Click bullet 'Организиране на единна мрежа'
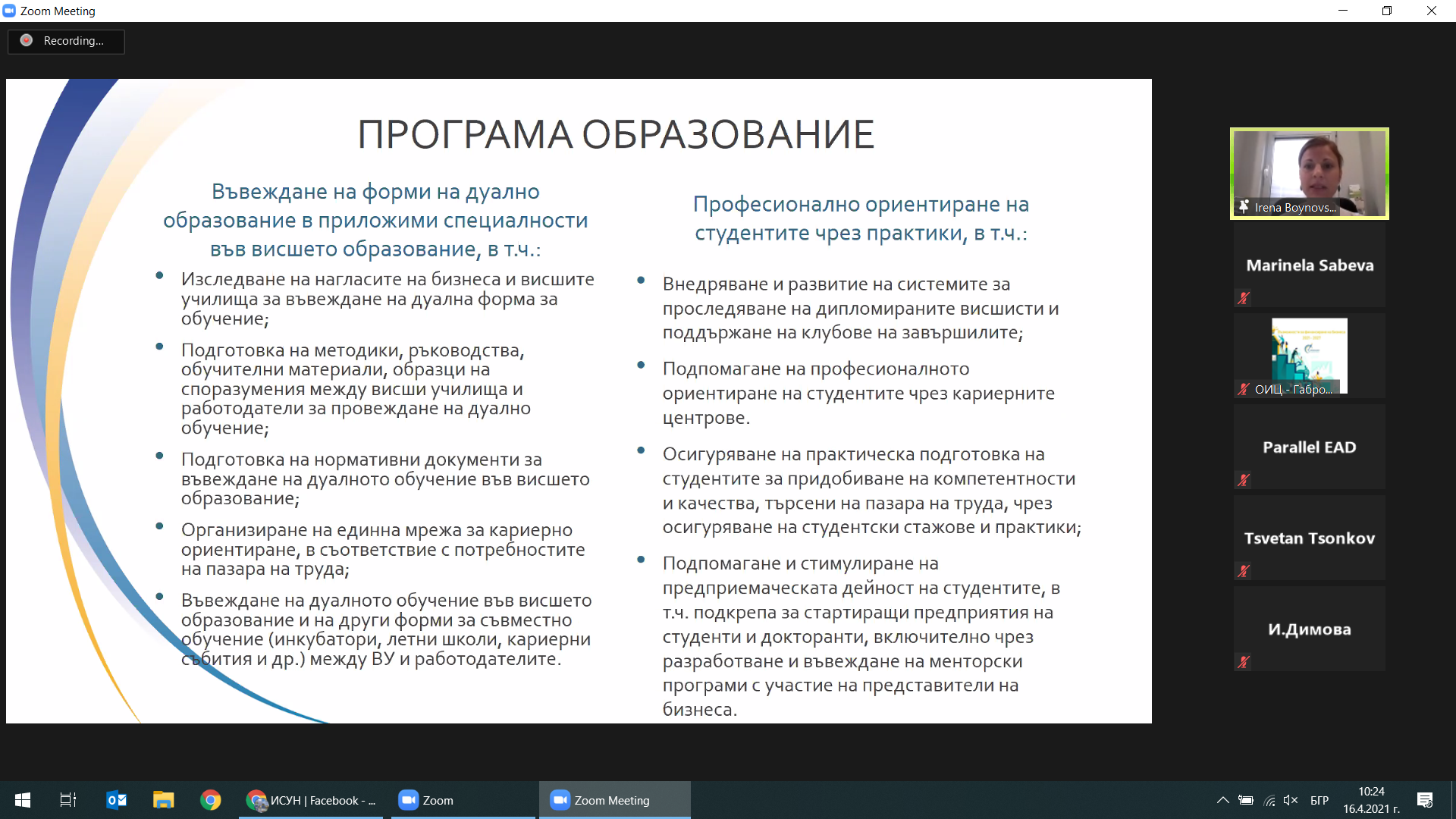The image size is (1456, 819). [x=383, y=549]
